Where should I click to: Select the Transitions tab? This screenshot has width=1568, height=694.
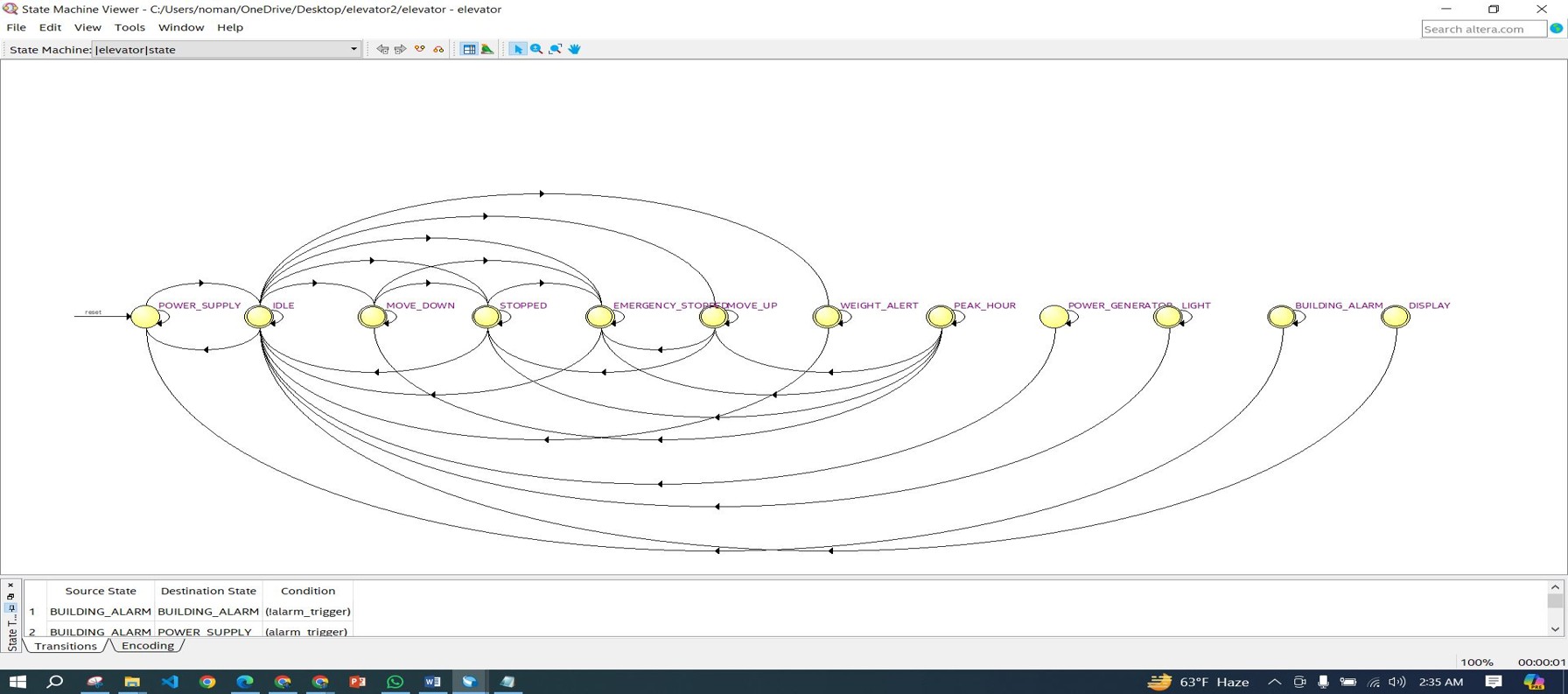click(x=66, y=646)
